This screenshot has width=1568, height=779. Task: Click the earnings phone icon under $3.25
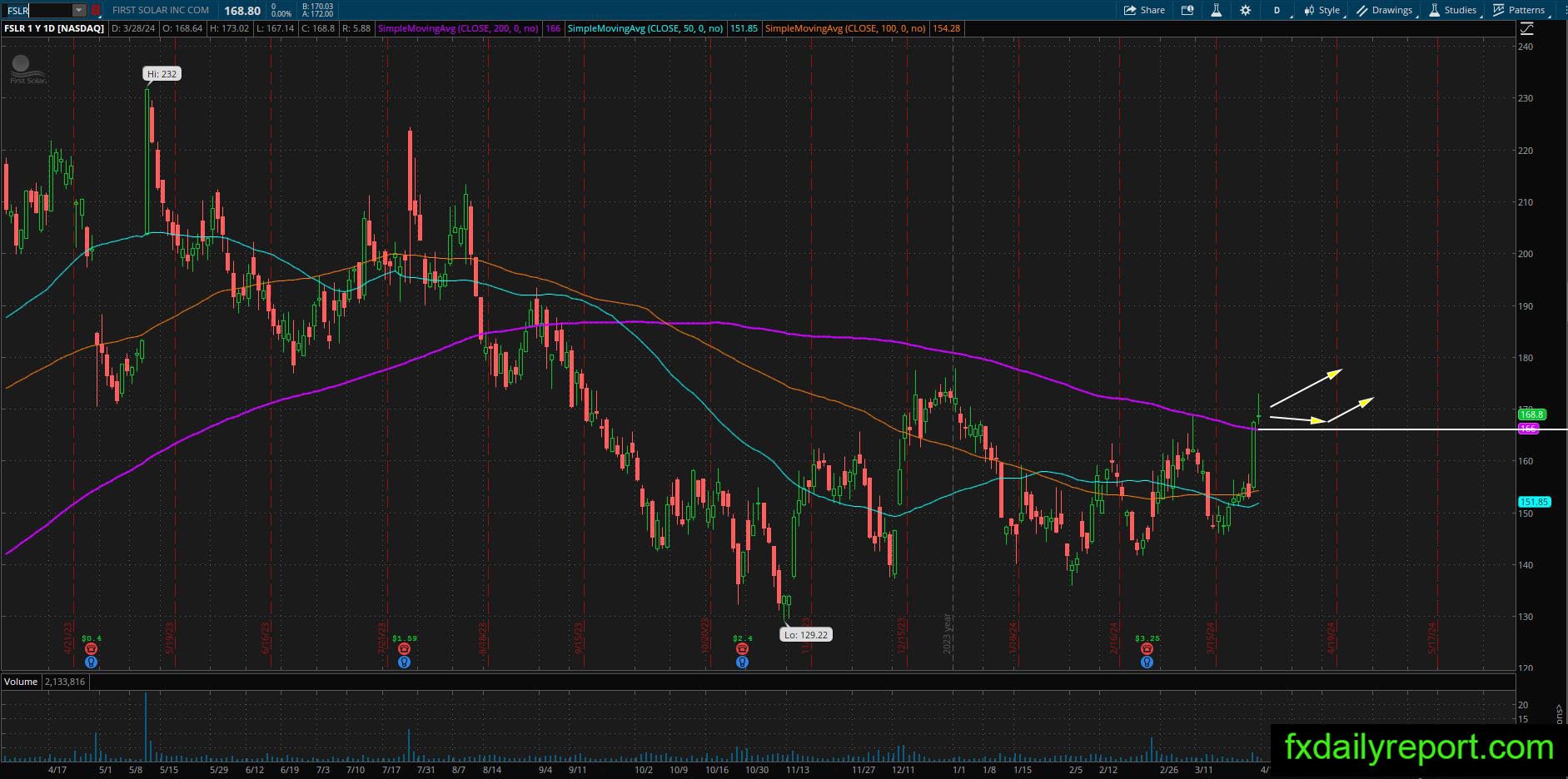(1147, 649)
